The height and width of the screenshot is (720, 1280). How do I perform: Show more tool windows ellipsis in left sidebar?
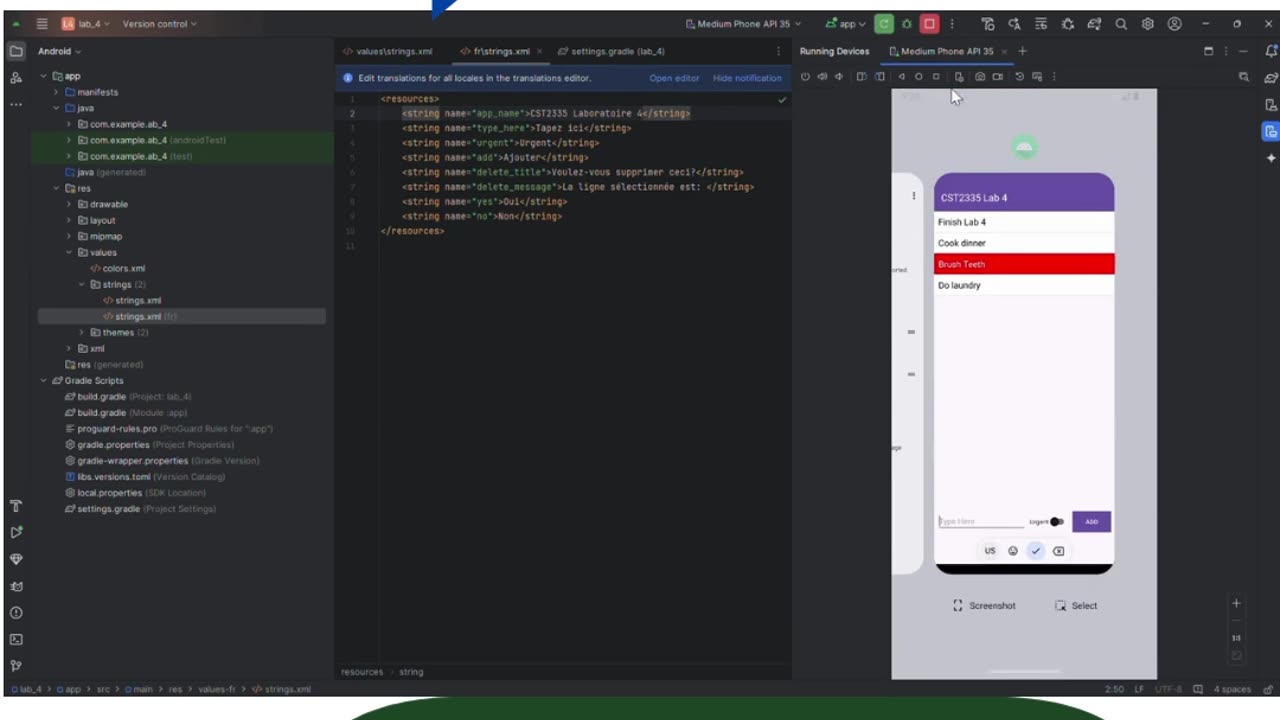point(16,104)
